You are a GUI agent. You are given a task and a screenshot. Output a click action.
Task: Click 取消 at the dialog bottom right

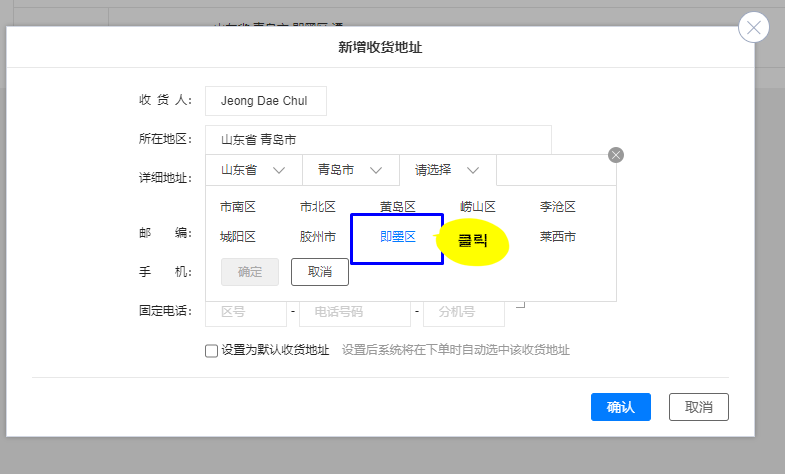(x=699, y=407)
